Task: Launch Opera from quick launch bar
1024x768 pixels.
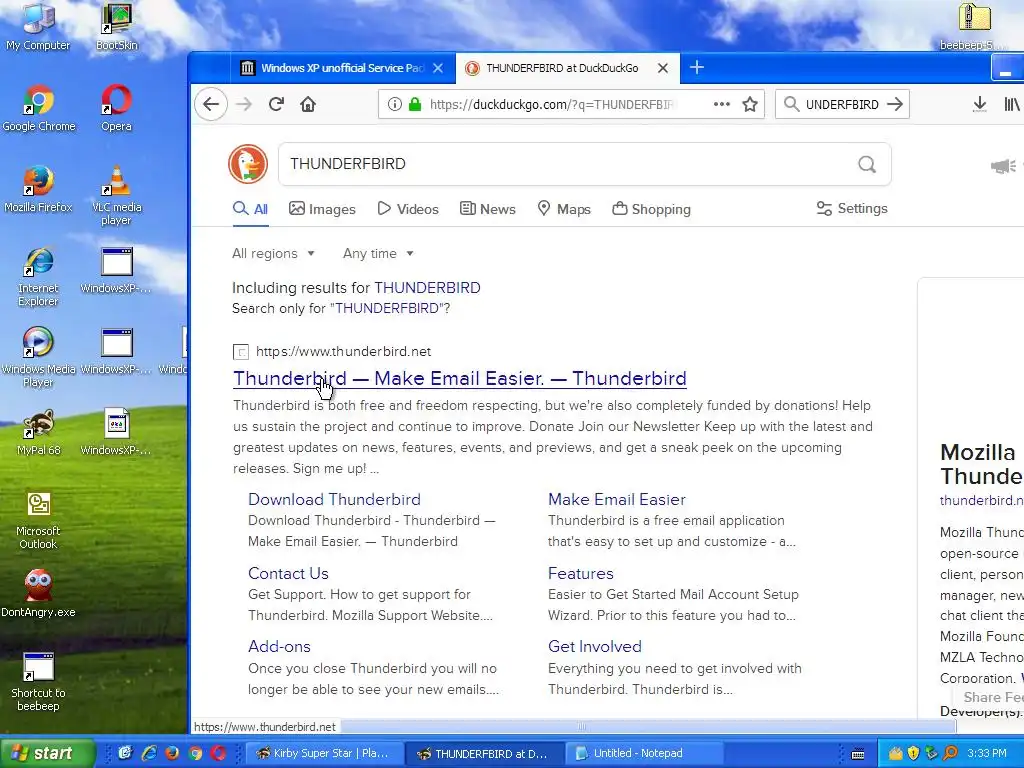Action: pyautogui.click(x=218, y=753)
